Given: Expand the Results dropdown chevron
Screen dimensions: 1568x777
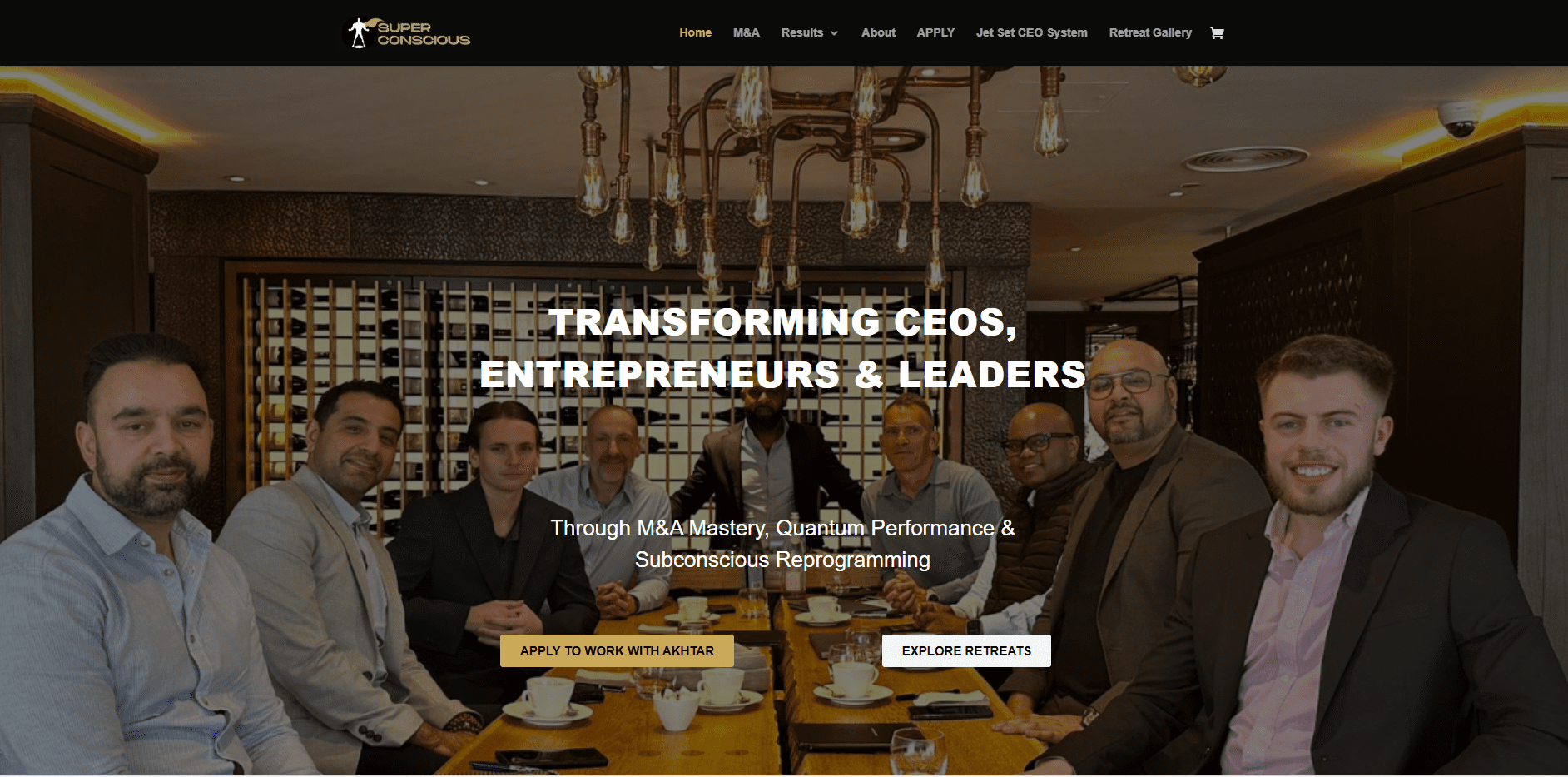Looking at the screenshot, I should (834, 33).
